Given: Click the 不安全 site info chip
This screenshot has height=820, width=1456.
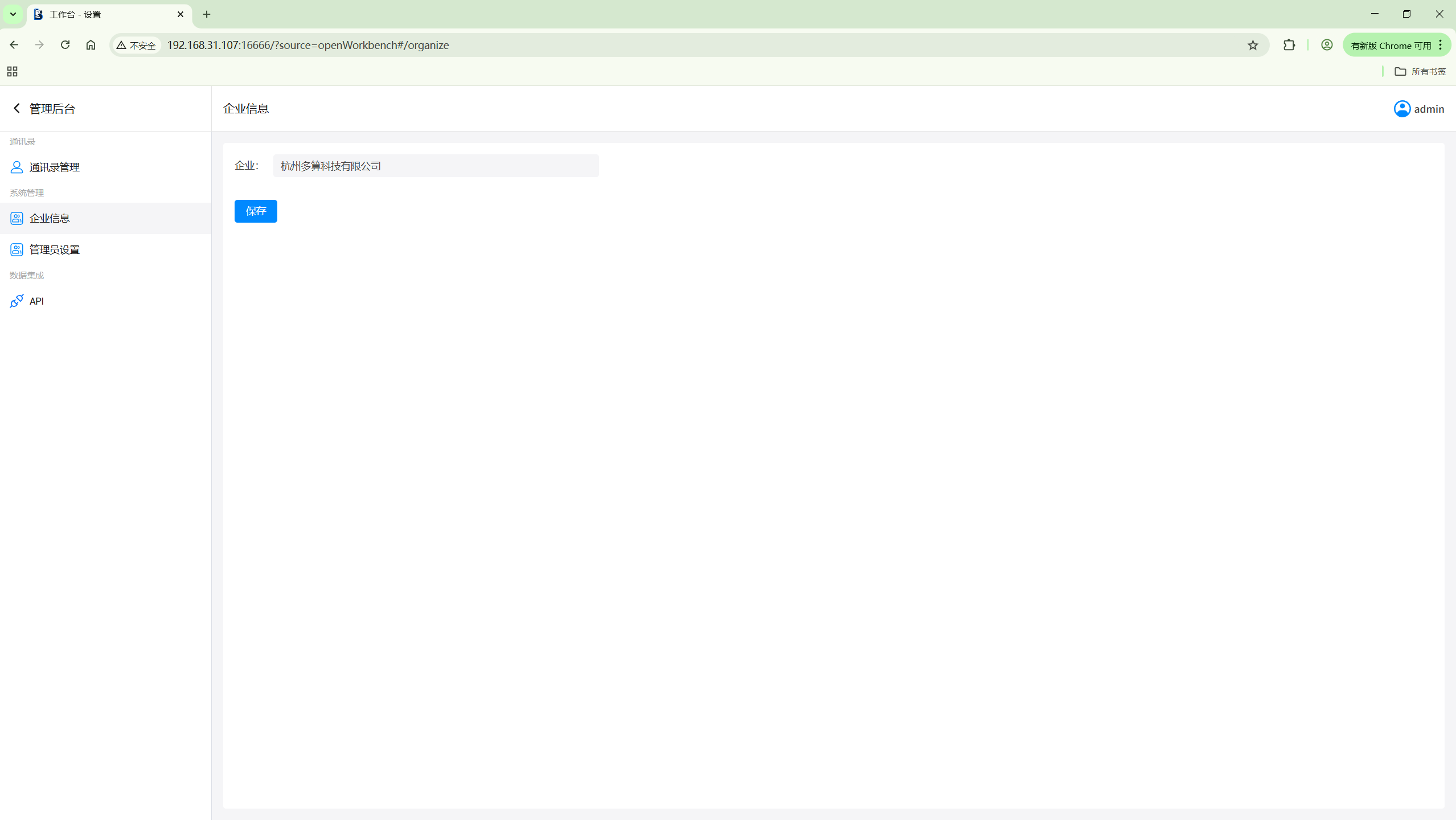Looking at the screenshot, I should 137,45.
